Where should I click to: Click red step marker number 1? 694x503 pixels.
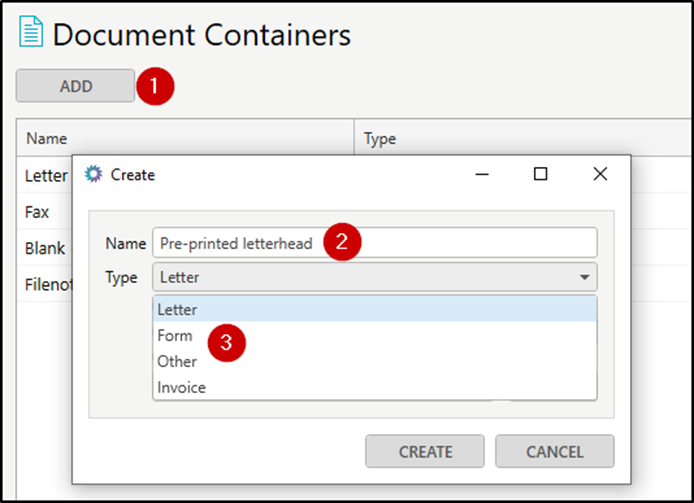pos(155,87)
